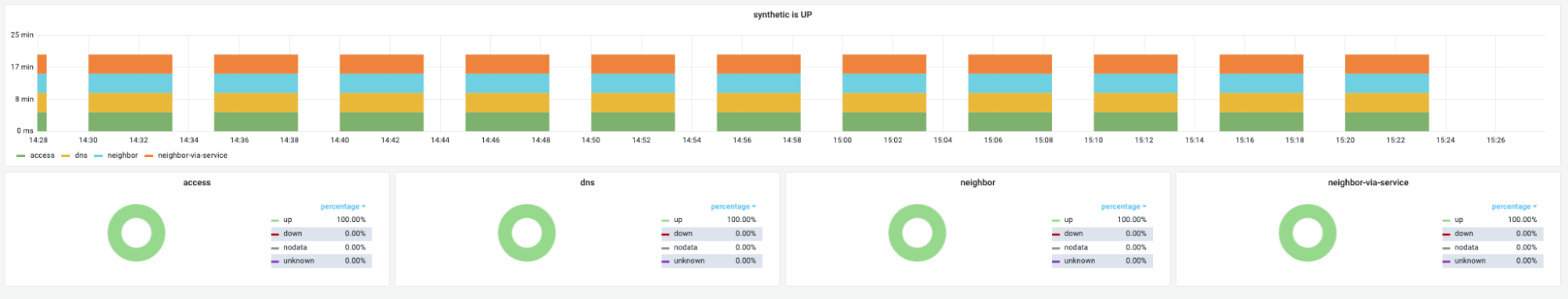Image resolution: width=1568 pixels, height=299 pixels.
Task: Select 'down' legend row in neighbor-via-service panel
Action: [x=1493, y=233]
